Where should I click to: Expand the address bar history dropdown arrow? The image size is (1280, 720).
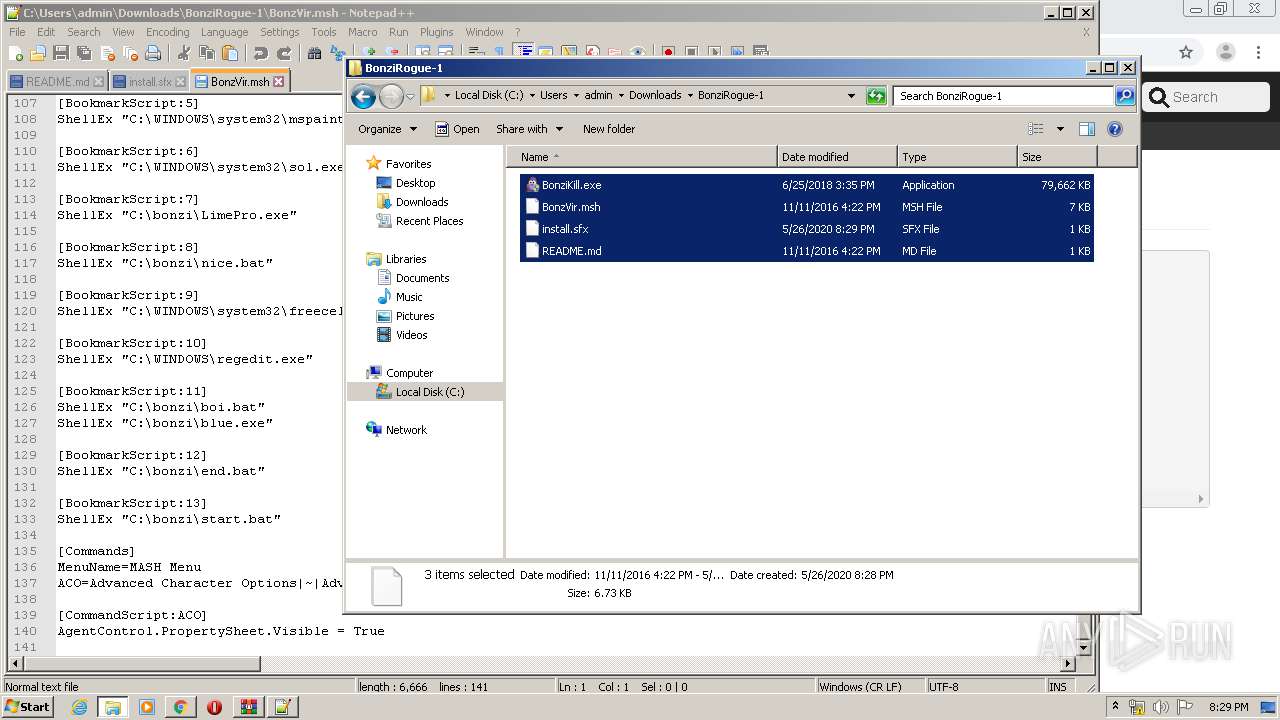click(x=851, y=96)
